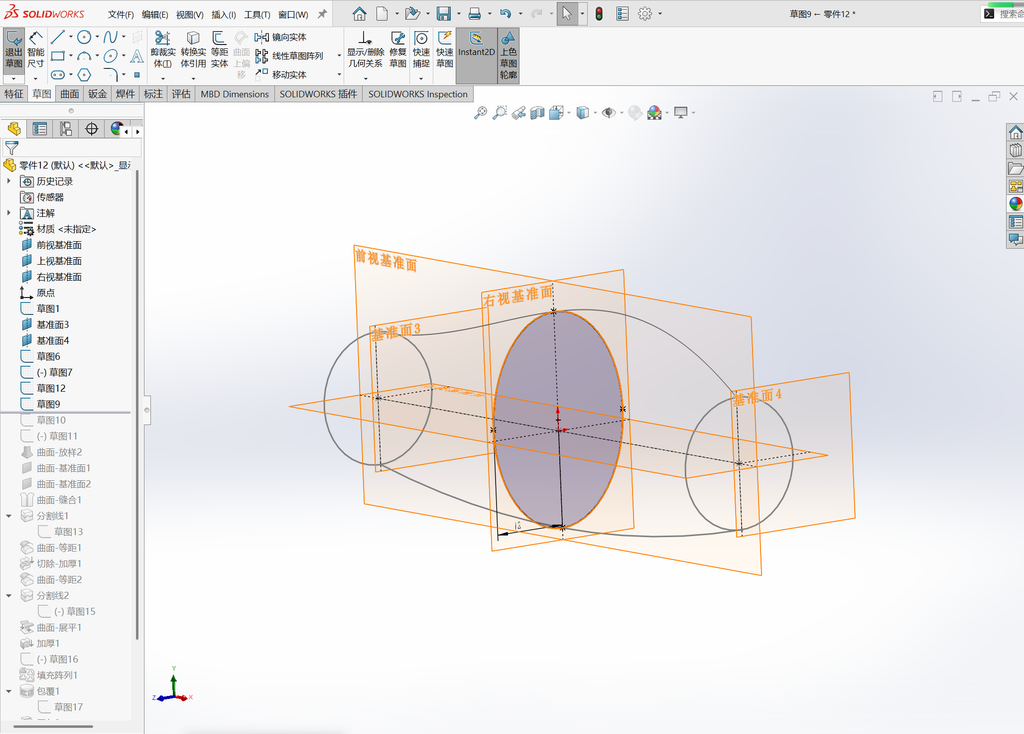1024x734 pixels.
Task: Select the Ellipse sketch tool
Action: coord(110,56)
